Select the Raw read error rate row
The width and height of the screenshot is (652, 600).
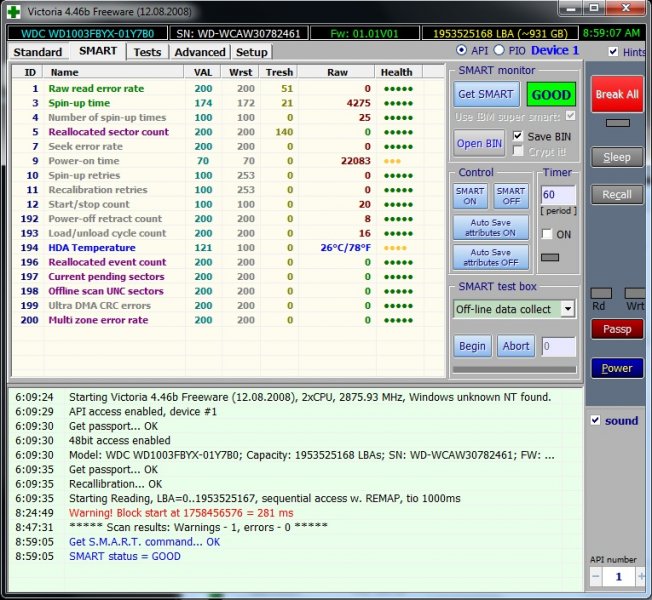pyautogui.click(x=228, y=88)
